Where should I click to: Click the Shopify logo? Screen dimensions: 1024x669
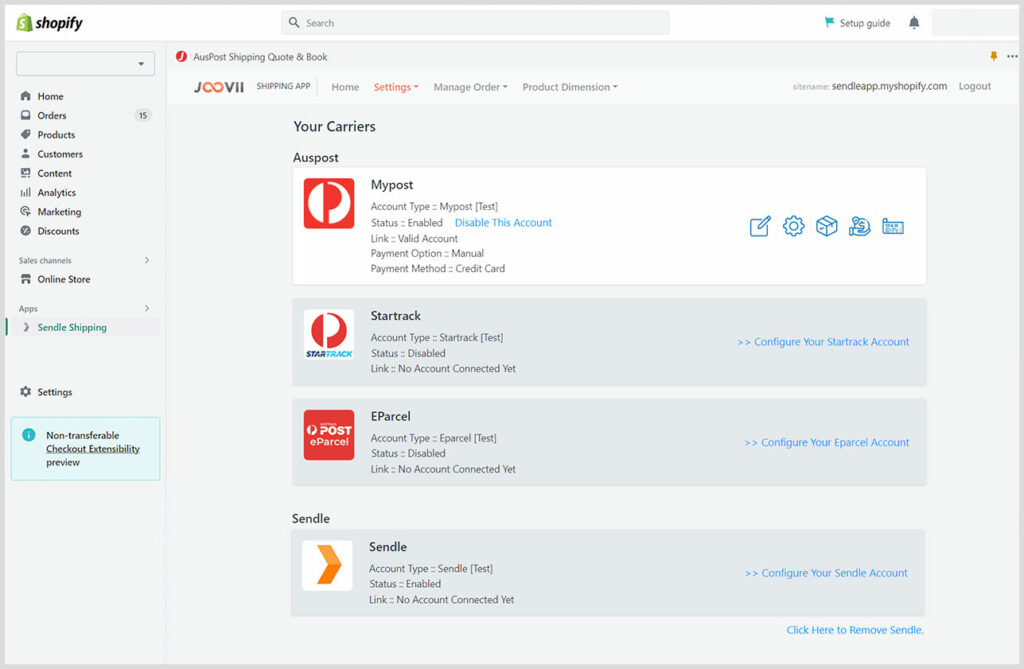50,23
